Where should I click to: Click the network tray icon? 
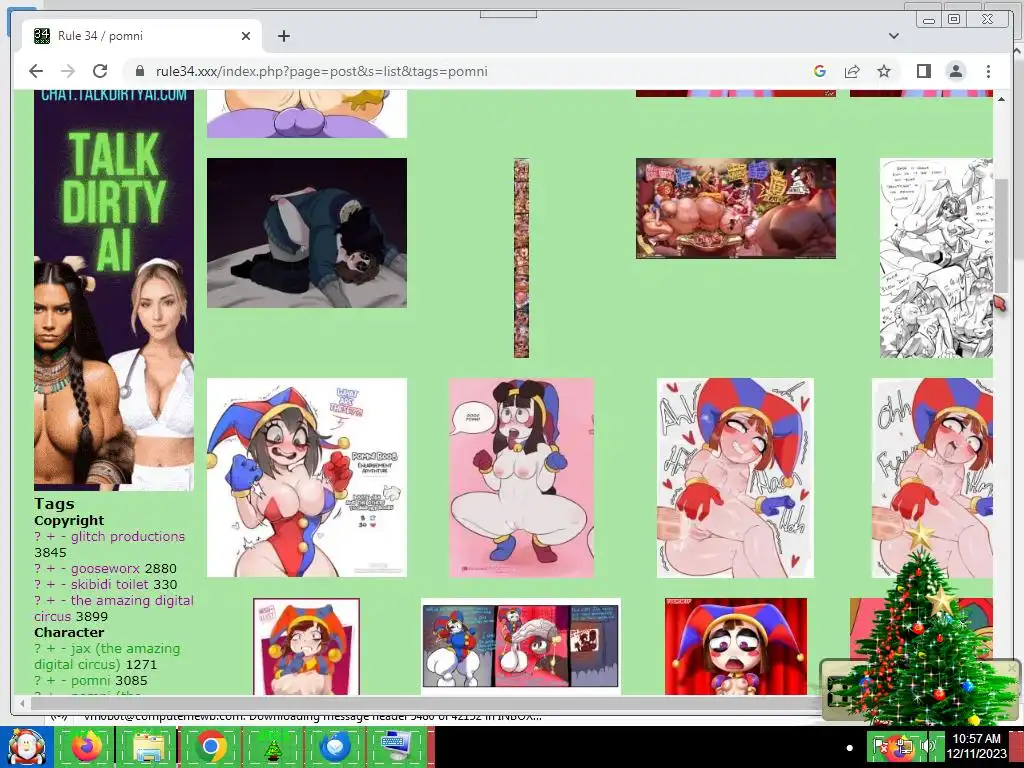click(904, 746)
